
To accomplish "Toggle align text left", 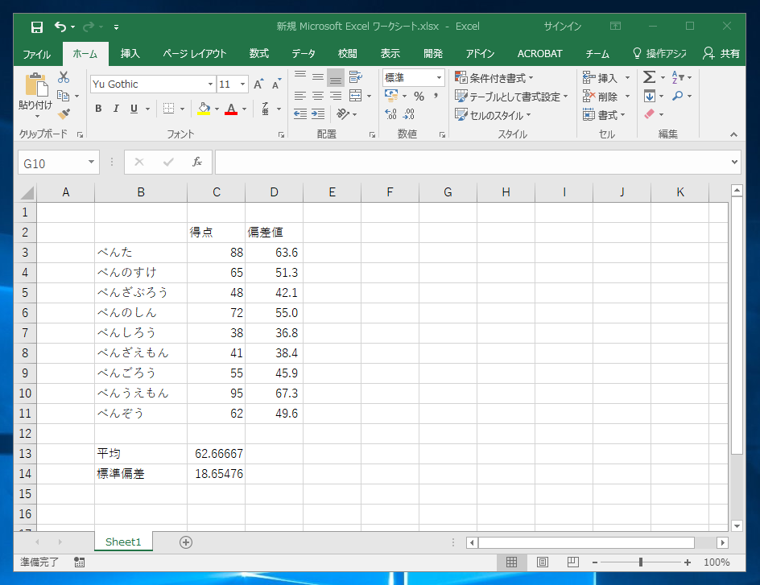I will [x=300, y=95].
